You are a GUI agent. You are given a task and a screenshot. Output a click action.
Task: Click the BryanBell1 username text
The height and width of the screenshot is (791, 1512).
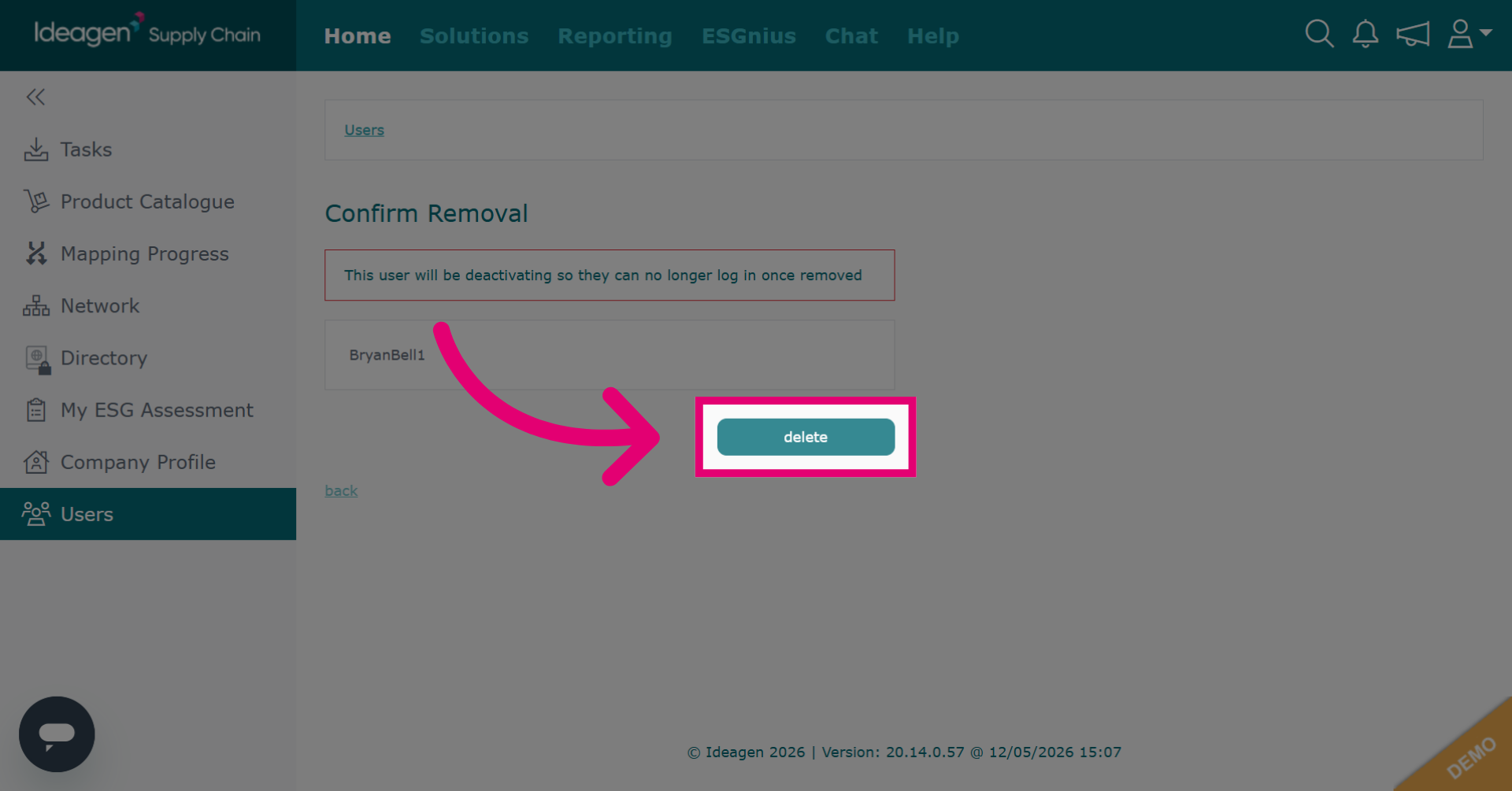387,355
